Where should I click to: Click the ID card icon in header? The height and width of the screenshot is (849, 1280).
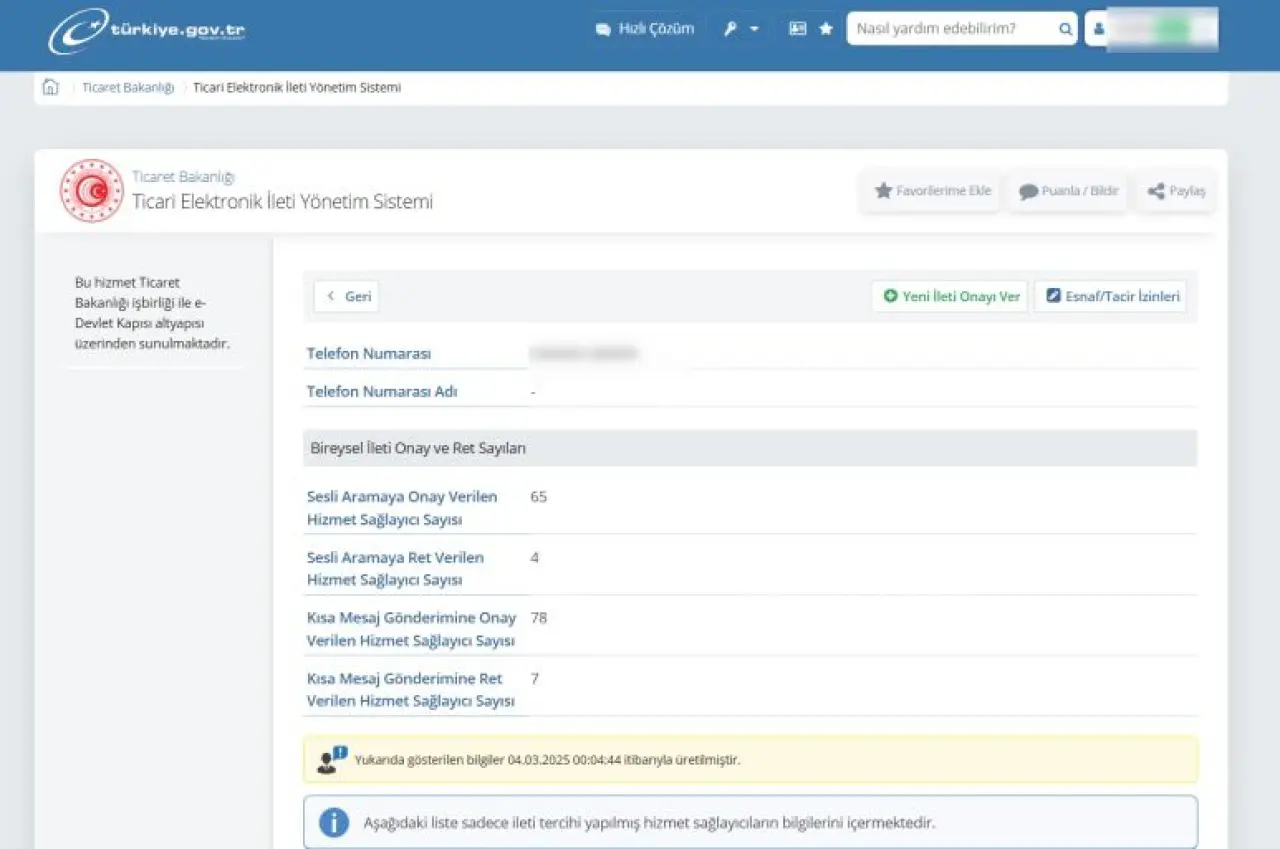(x=797, y=29)
